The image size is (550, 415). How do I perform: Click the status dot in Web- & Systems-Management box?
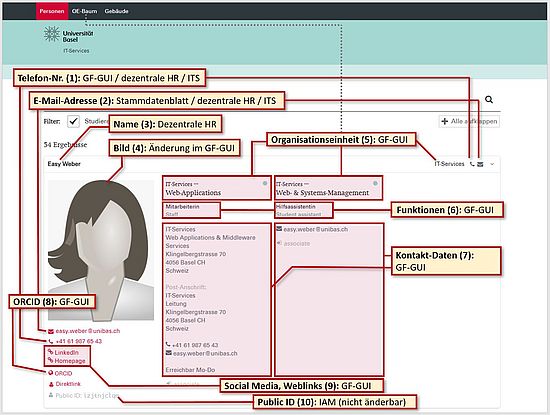click(375, 183)
